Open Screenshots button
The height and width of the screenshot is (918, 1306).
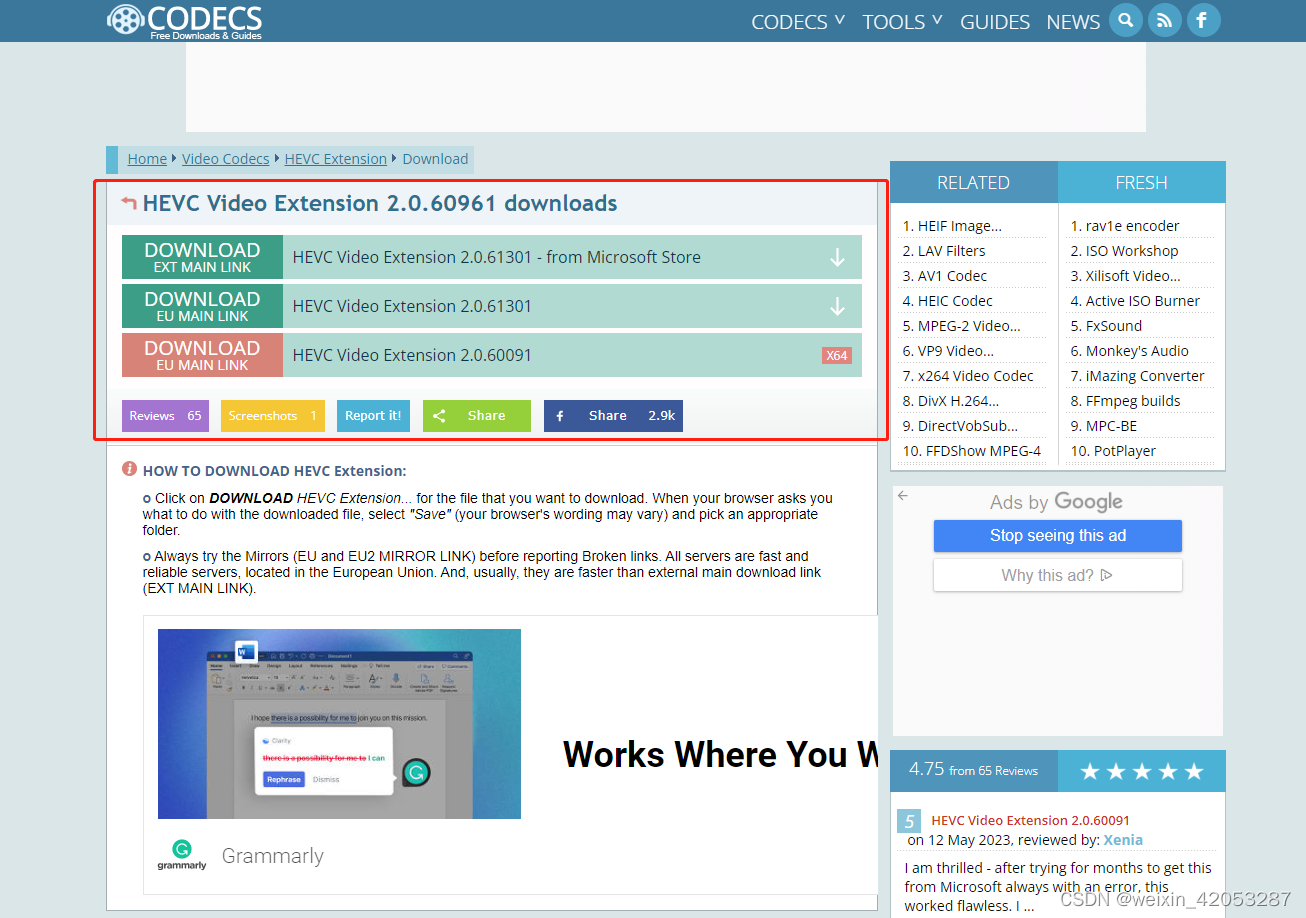[x=273, y=416]
